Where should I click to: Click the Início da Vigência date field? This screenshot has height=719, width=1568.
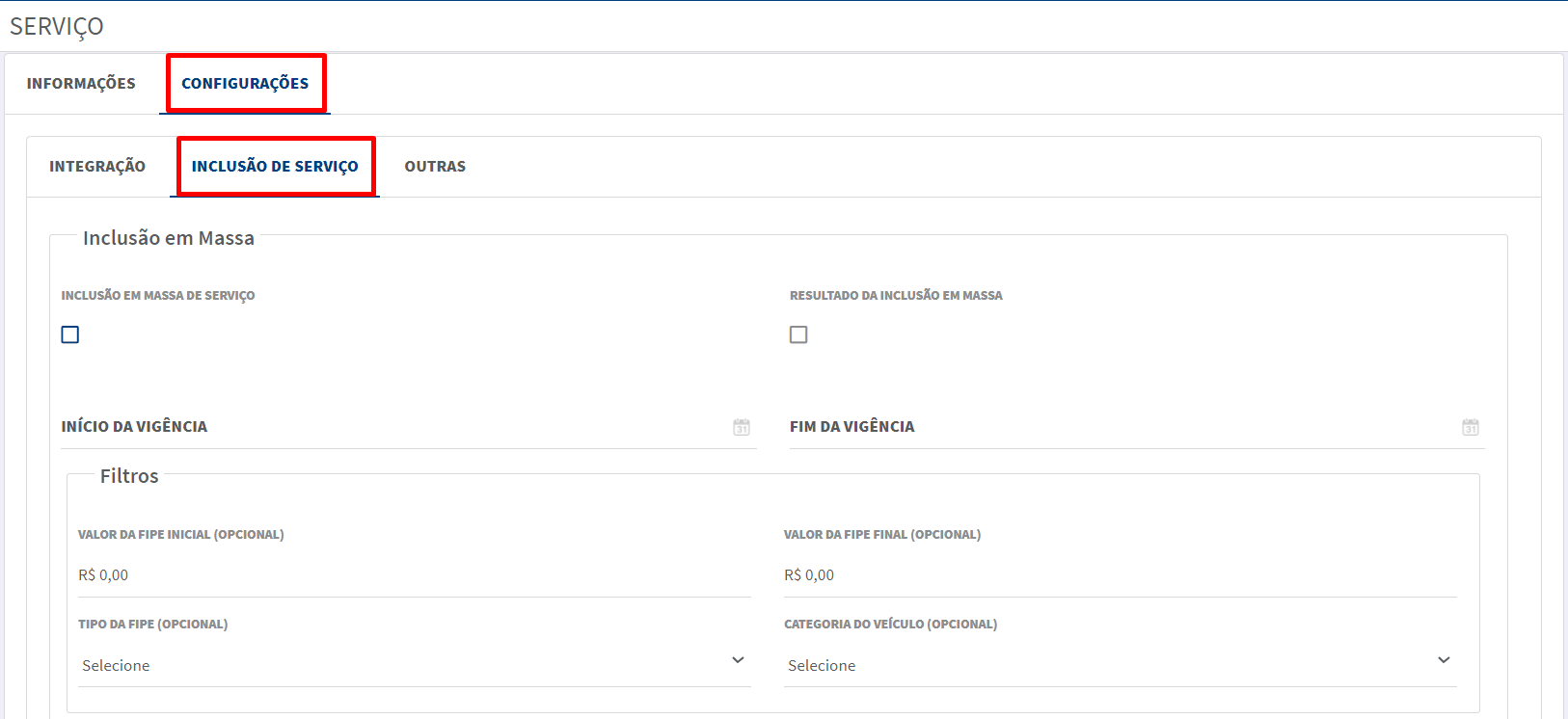pyautogui.click(x=409, y=427)
